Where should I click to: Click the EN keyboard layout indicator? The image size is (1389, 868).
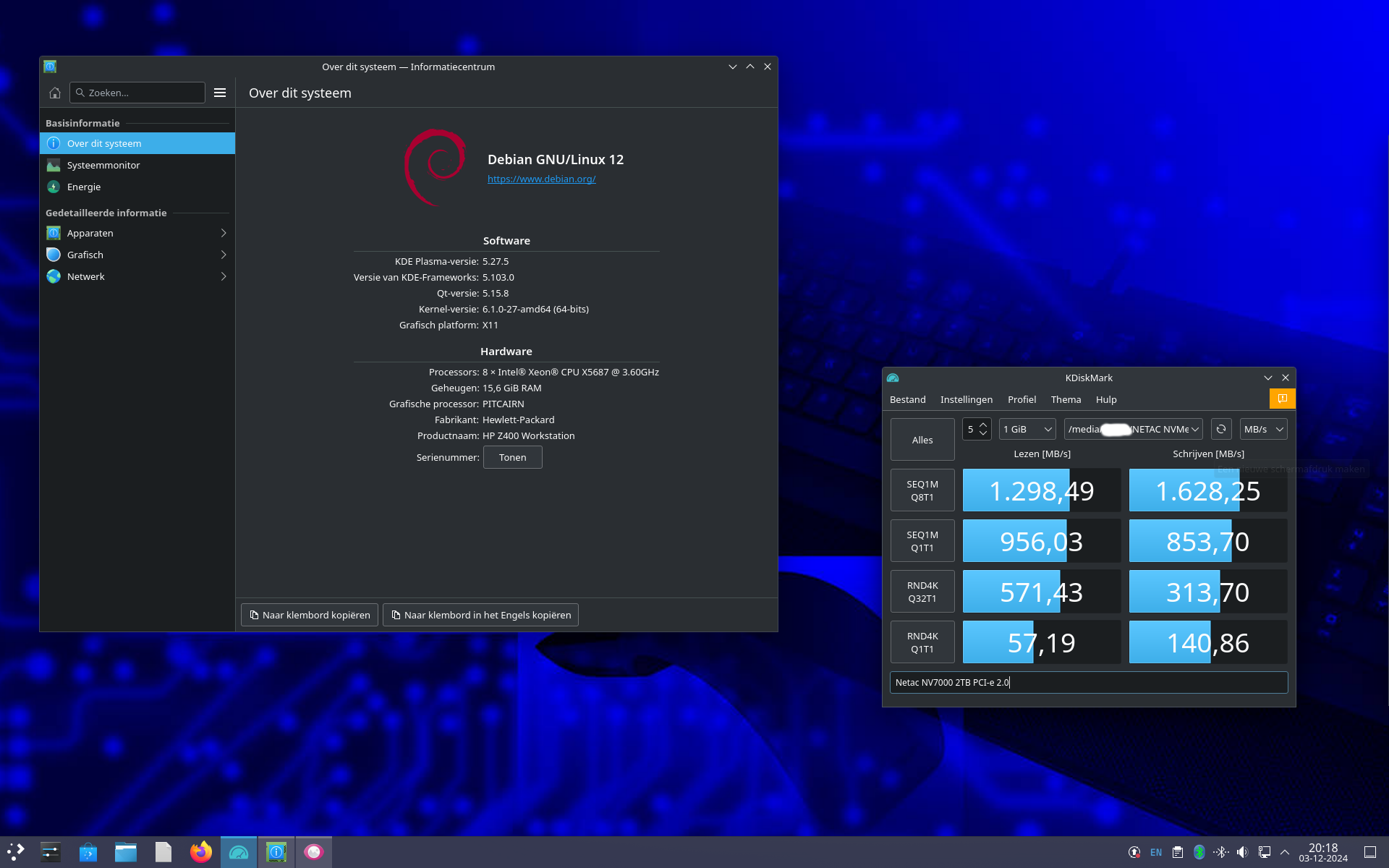click(x=1156, y=852)
